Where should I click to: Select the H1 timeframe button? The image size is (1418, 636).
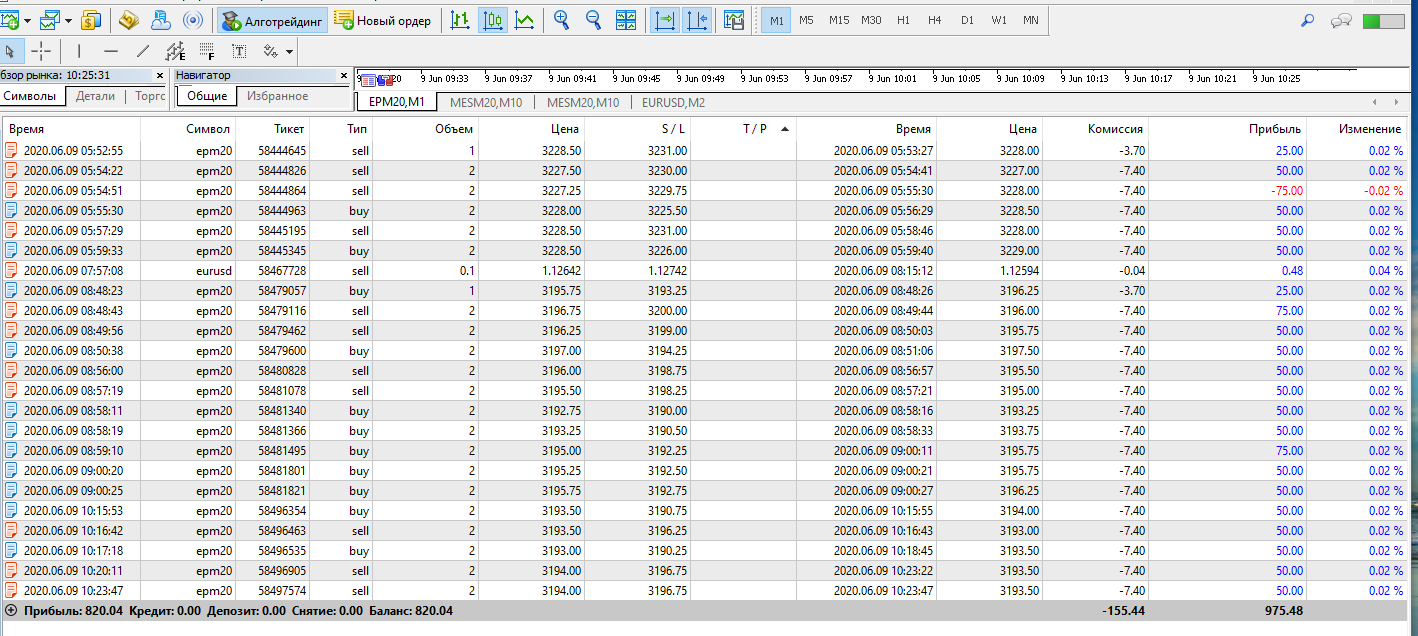903,20
